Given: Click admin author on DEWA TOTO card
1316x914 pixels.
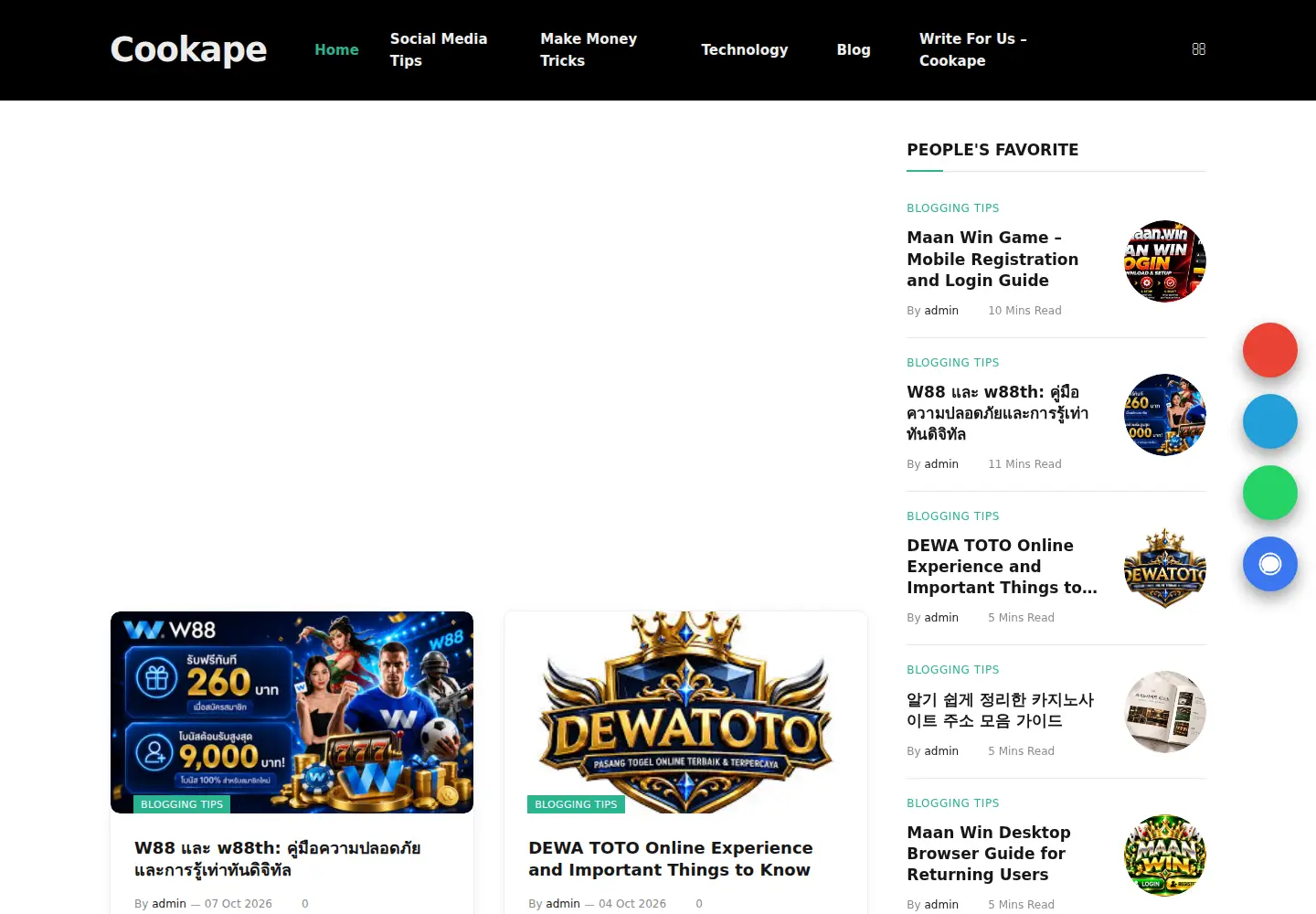Looking at the screenshot, I should pos(563,904).
